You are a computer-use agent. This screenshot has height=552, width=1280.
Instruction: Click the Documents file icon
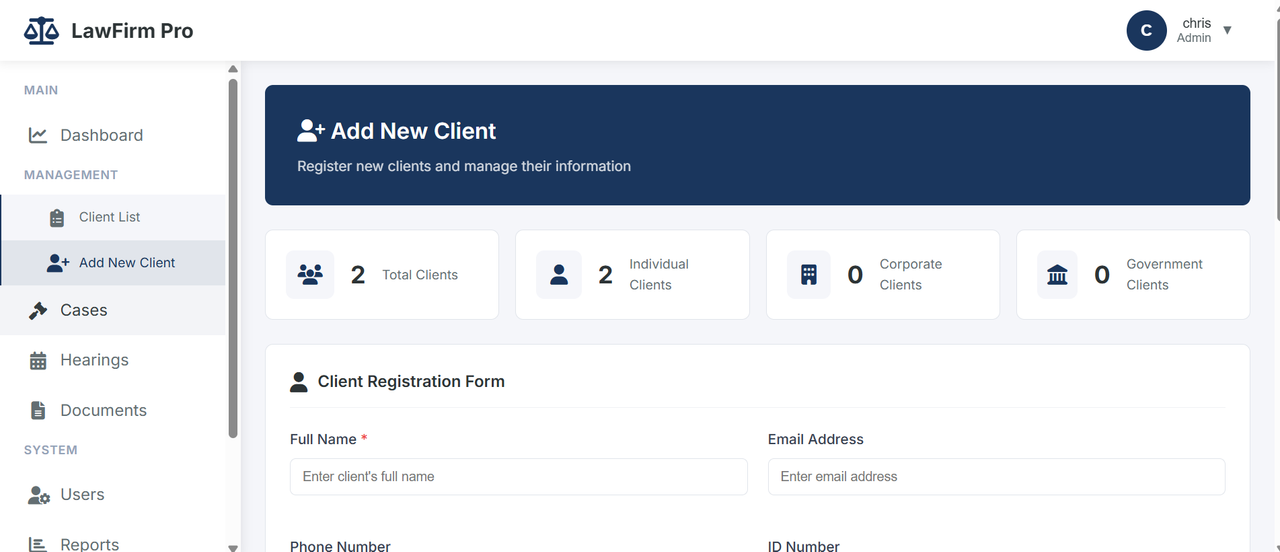pos(38,410)
